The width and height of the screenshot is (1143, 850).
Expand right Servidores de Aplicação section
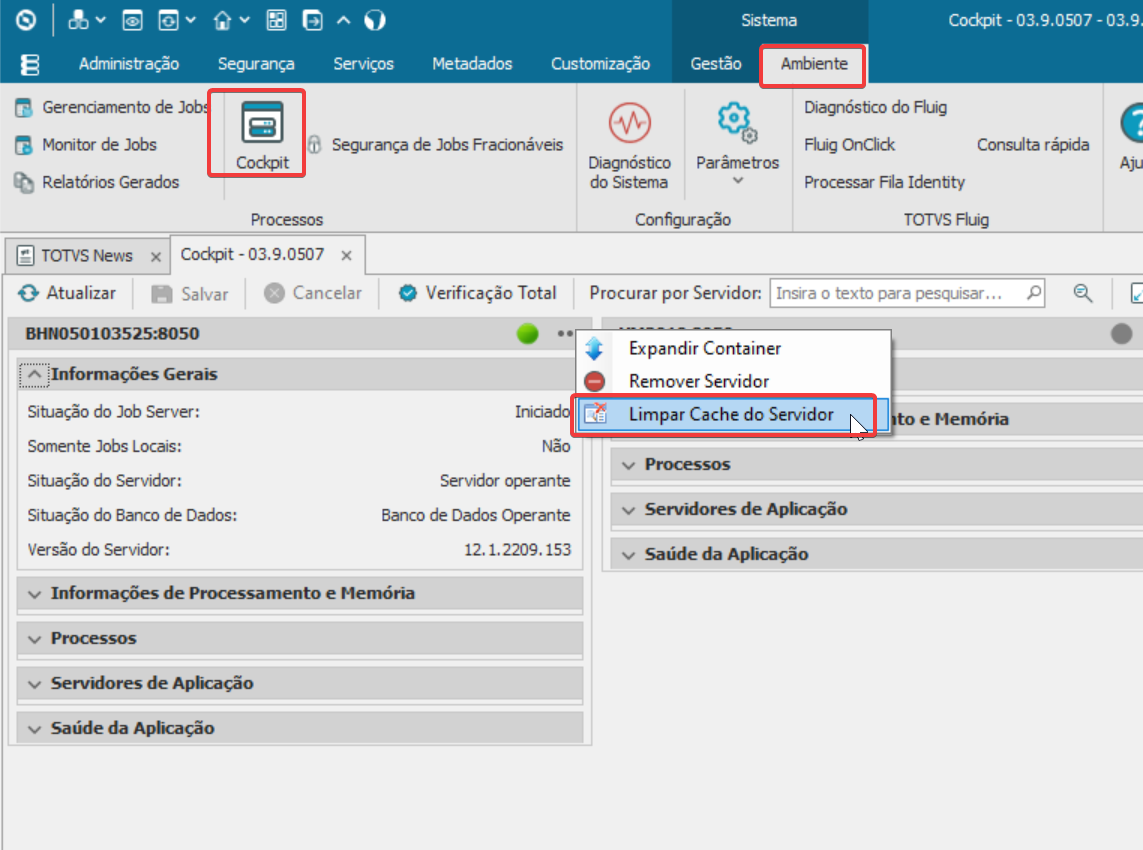click(876, 510)
